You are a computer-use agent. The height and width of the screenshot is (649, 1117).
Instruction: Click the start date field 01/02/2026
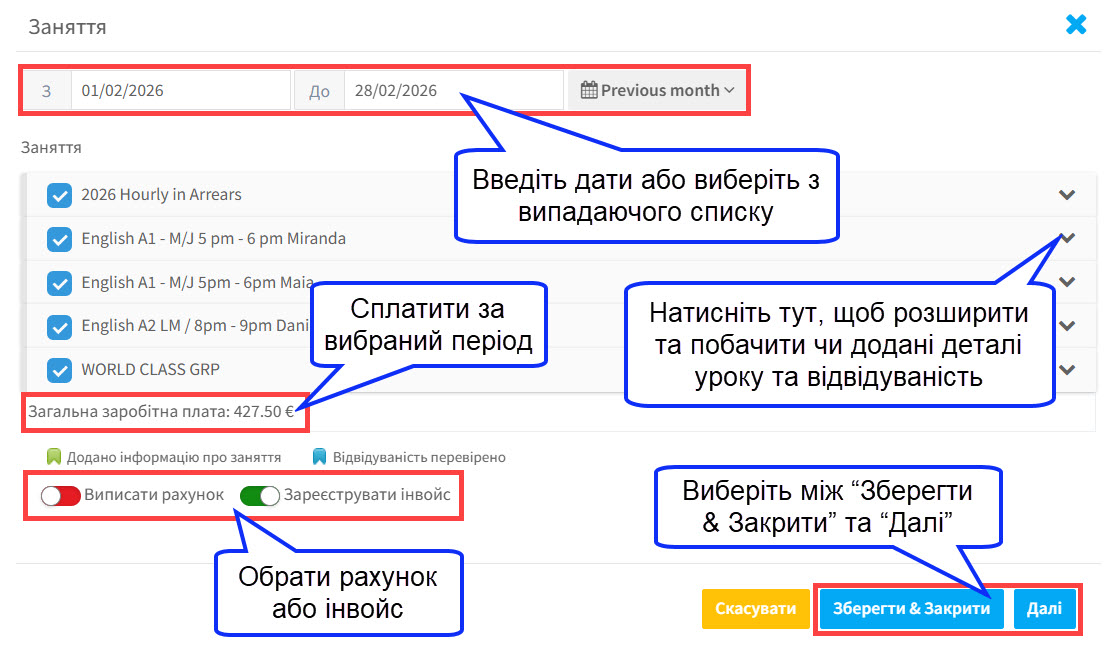click(180, 90)
